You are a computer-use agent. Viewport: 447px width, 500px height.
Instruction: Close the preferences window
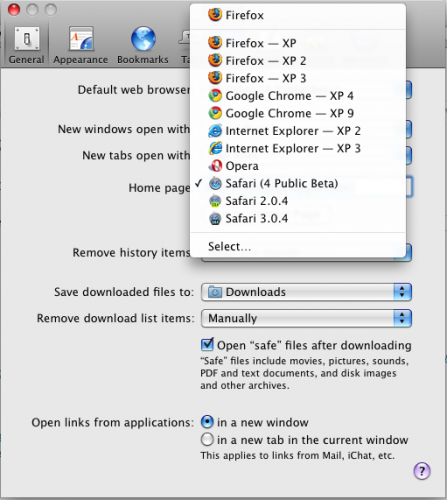tap(14, 10)
